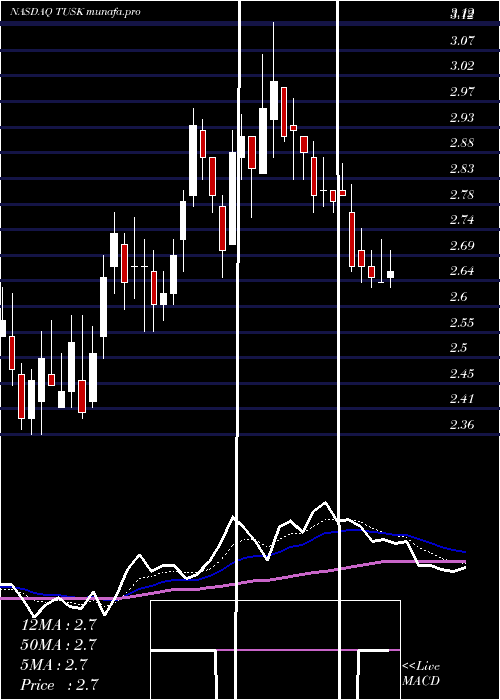Click the <<Live MACD label

pyautogui.click(x=421, y=674)
